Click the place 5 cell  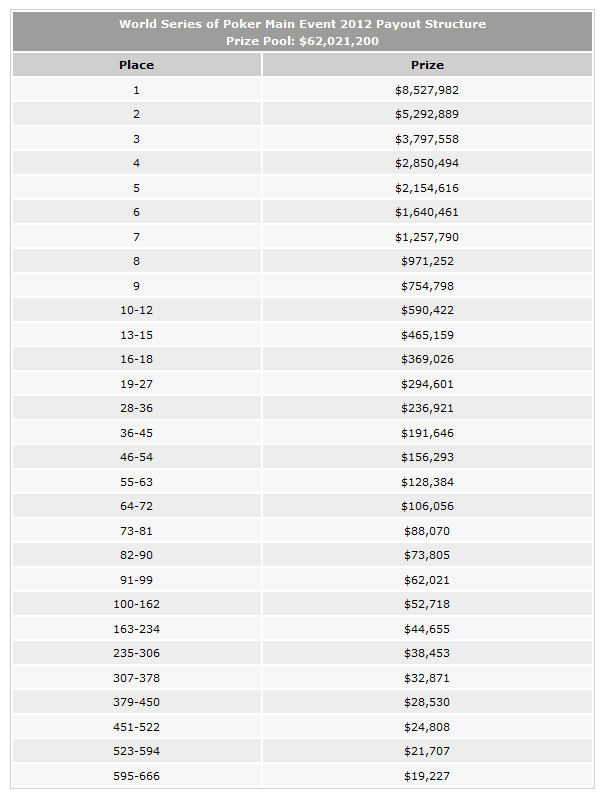[137, 188]
